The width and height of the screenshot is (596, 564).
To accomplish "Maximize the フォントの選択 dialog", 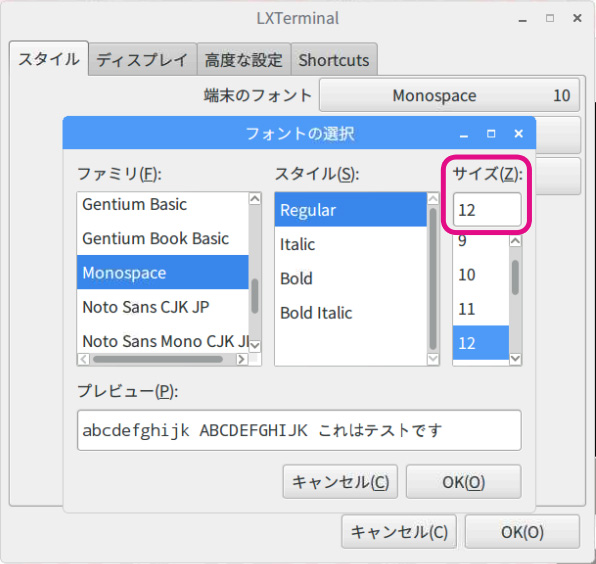I will [x=491, y=134].
